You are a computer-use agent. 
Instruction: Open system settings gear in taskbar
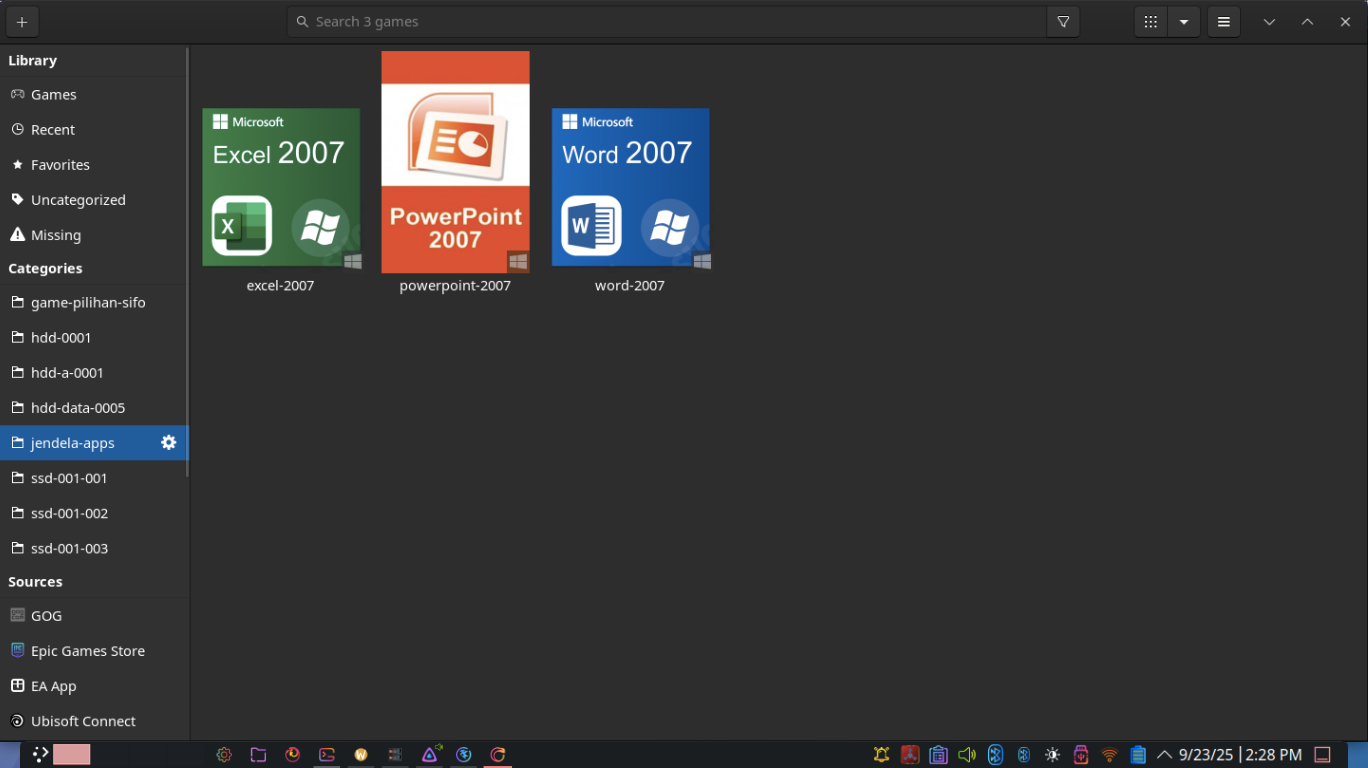pyautogui.click(x=224, y=755)
